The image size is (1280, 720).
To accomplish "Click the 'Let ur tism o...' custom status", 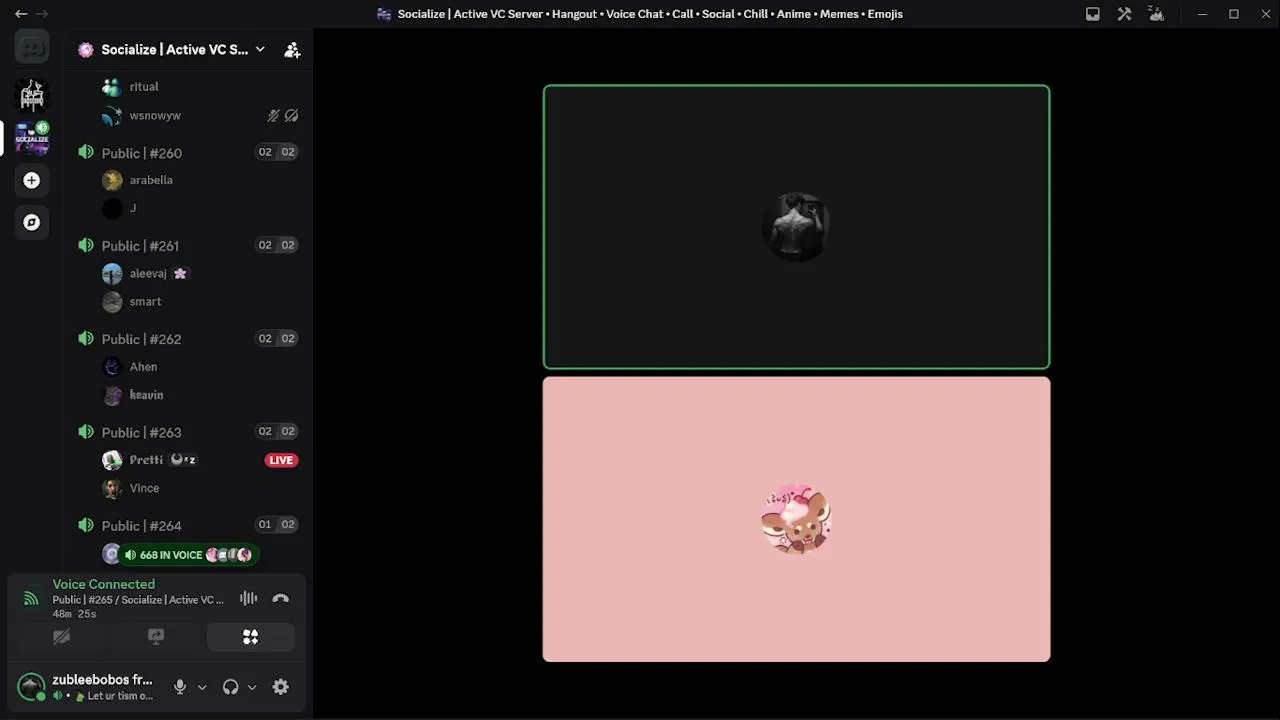I will 120,696.
